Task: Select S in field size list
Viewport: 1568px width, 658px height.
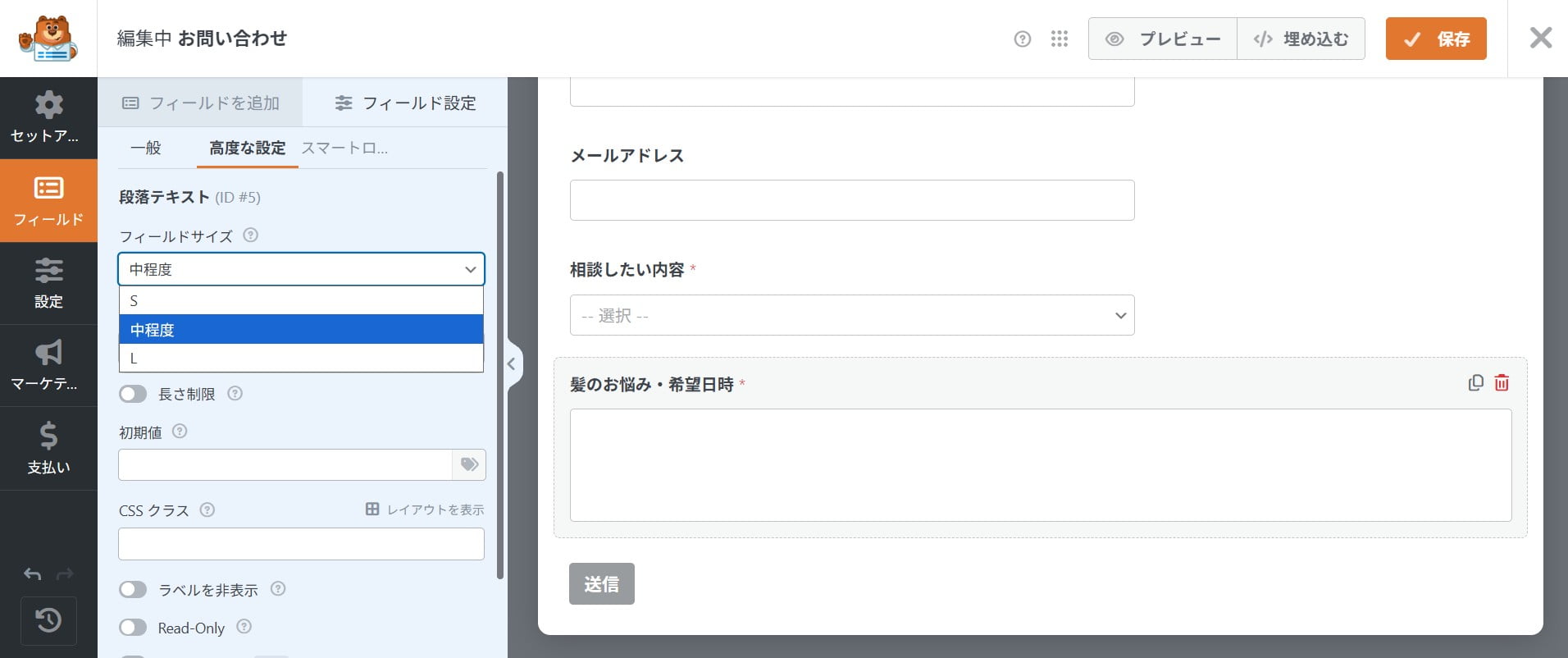Action: coord(301,300)
